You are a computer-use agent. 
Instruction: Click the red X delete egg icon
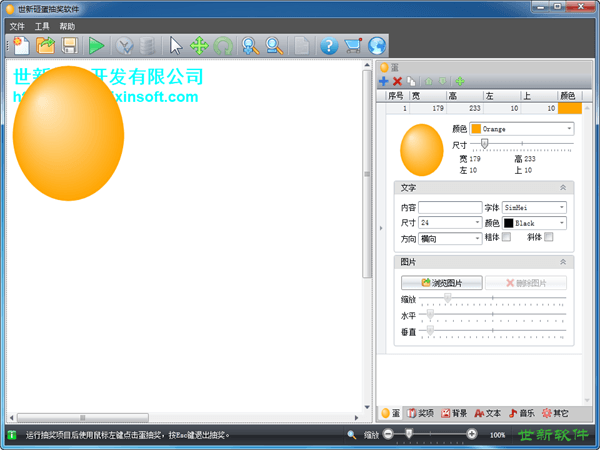pyautogui.click(x=397, y=81)
